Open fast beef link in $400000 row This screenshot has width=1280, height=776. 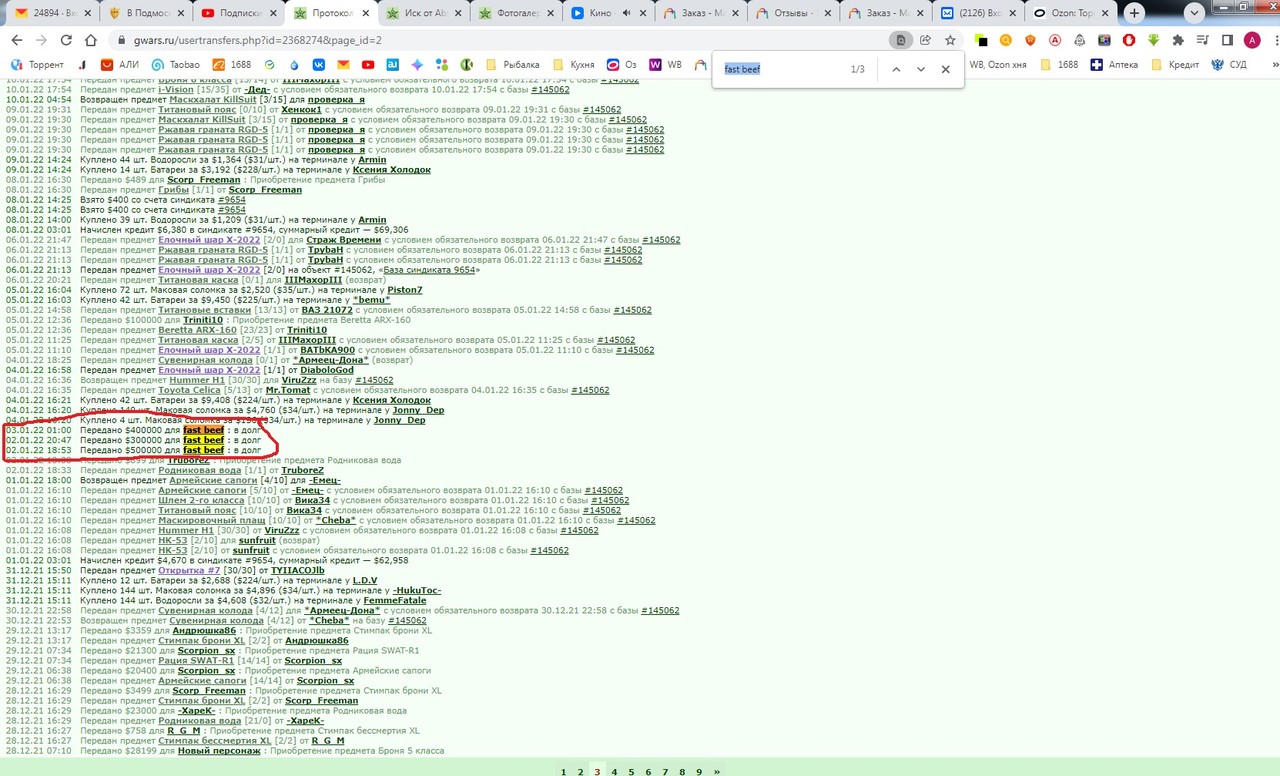coord(203,430)
